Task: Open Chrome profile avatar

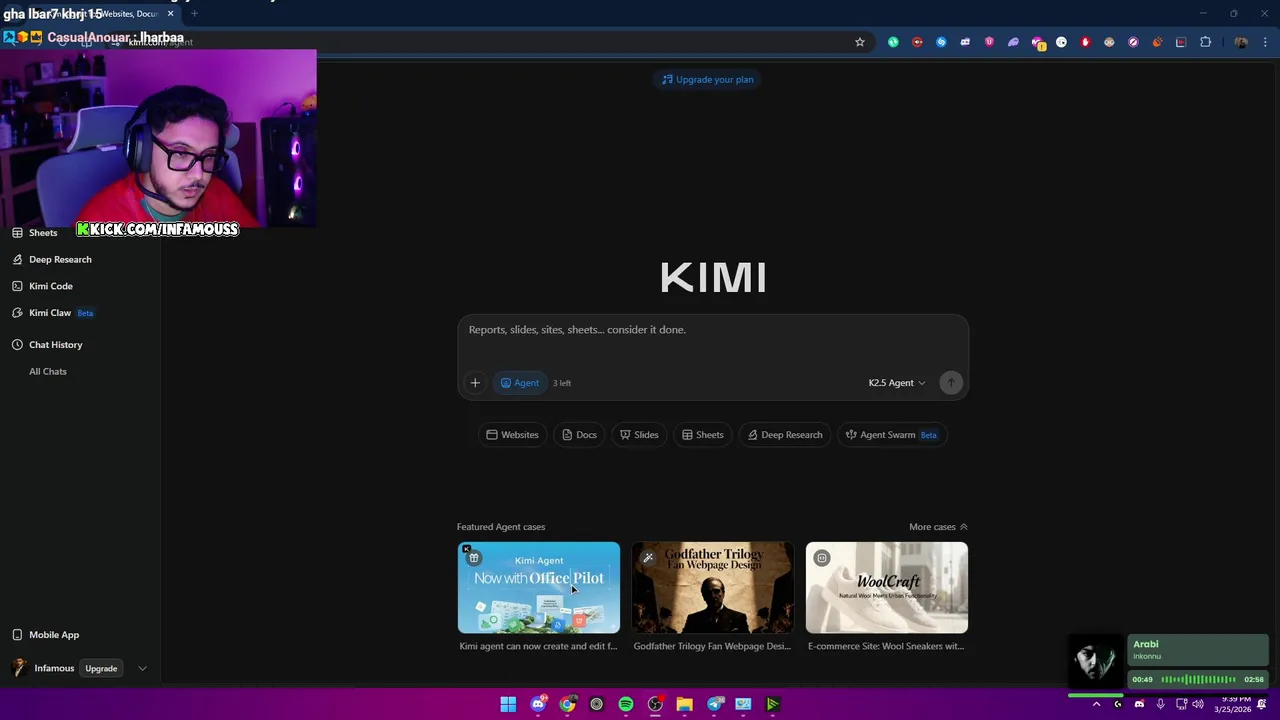Action: [x=1241, y=42]
